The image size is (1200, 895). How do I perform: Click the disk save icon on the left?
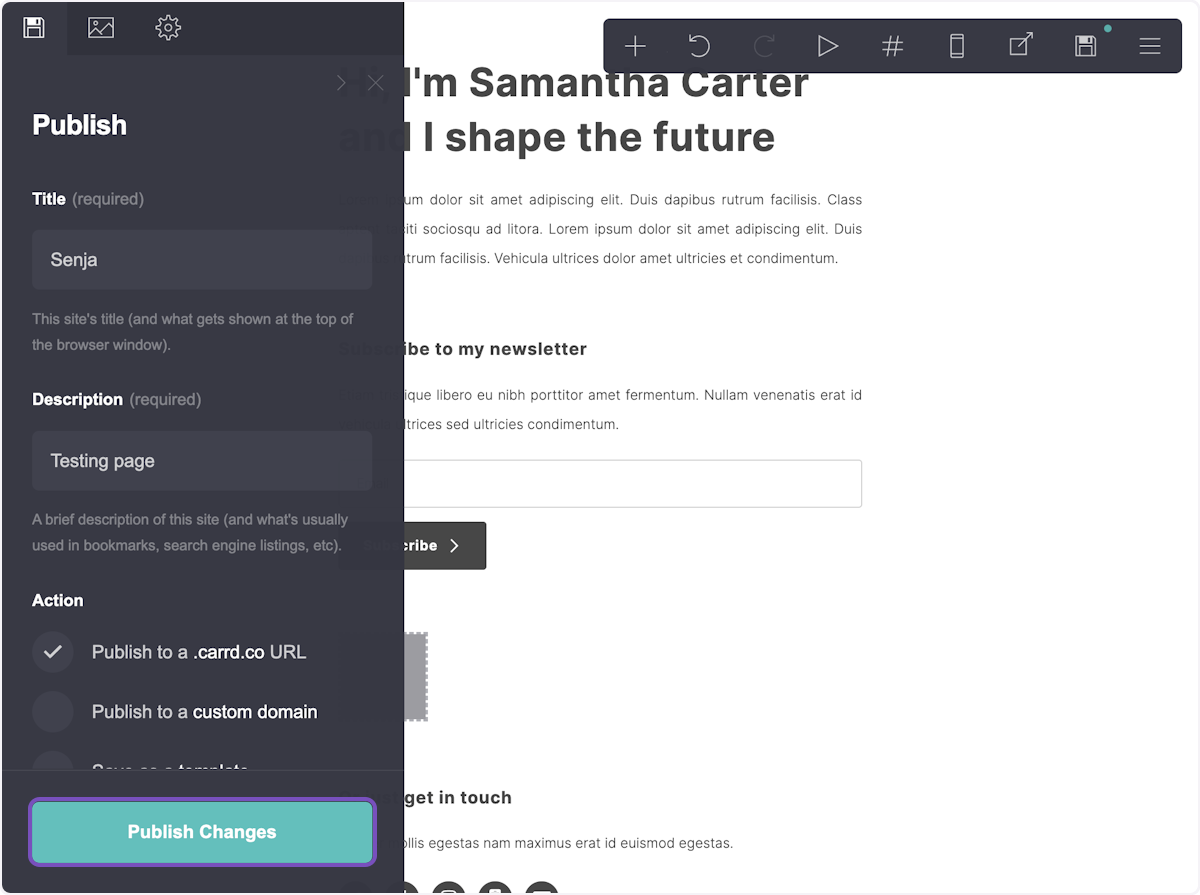pyautogui.click(x=34, y=28)
